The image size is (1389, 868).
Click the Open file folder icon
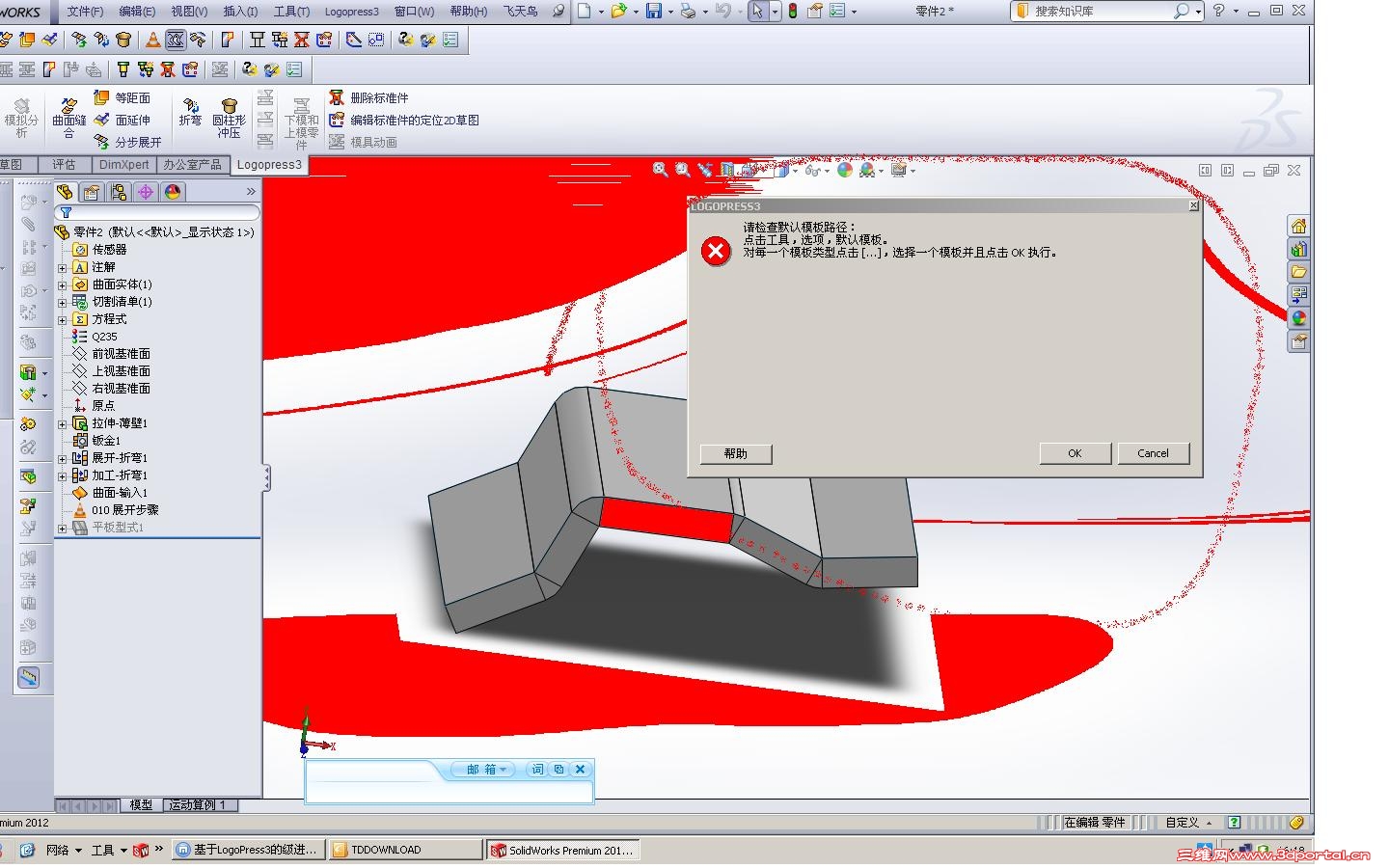pyautogui.click(x=618, y=11)
